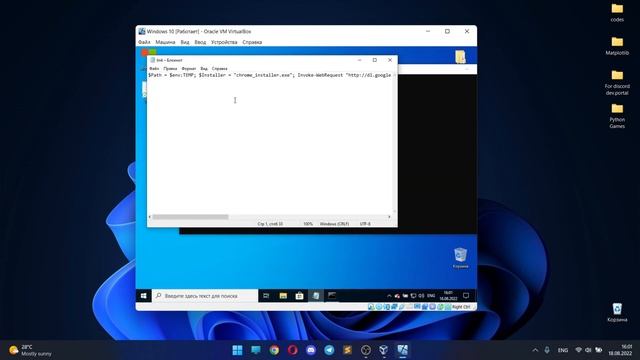Open the host clock showing 16:01

620,350
